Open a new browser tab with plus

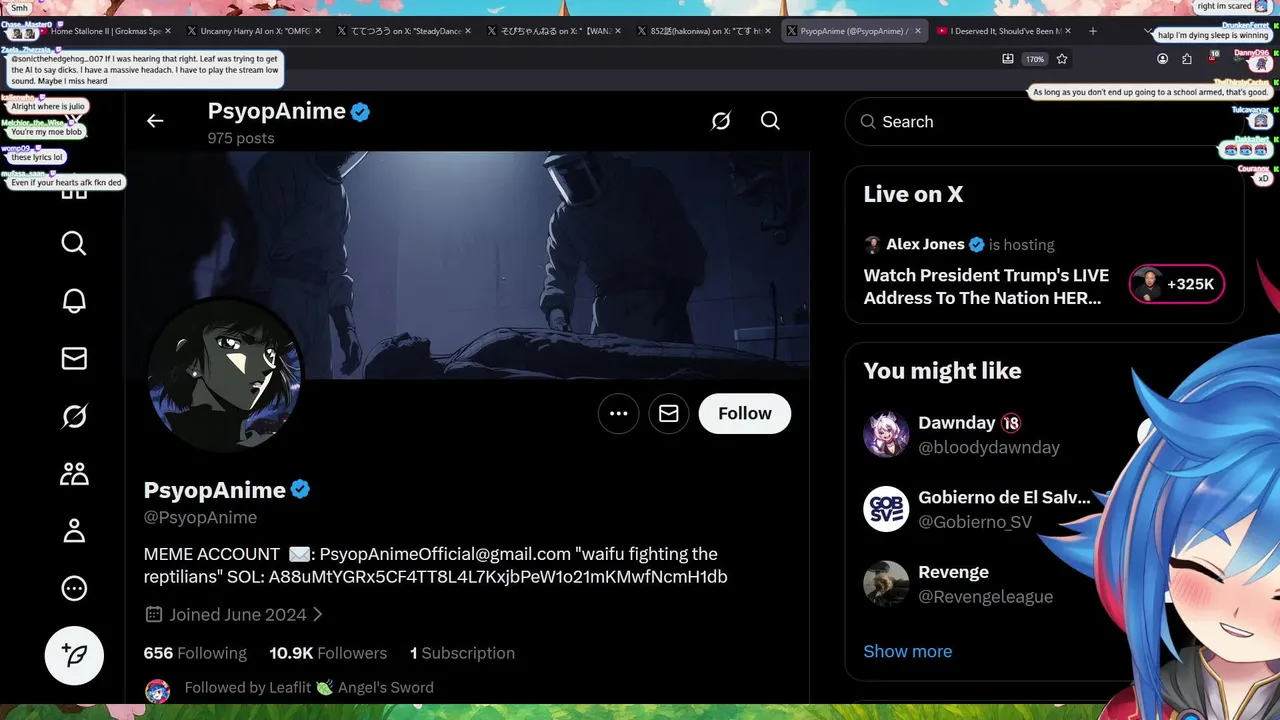pos(1093,31)
